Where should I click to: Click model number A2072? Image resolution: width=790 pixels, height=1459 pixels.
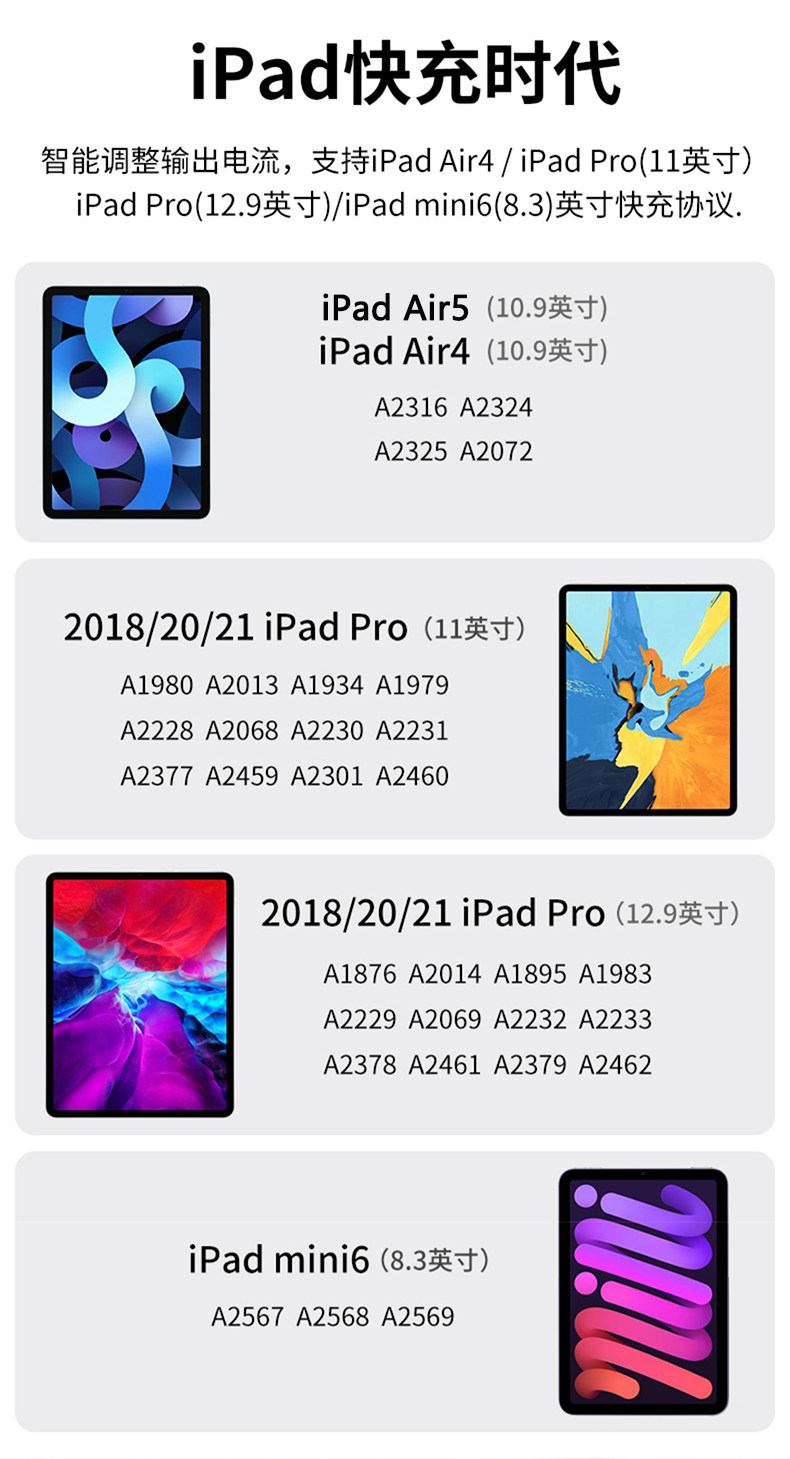[496, 451]
